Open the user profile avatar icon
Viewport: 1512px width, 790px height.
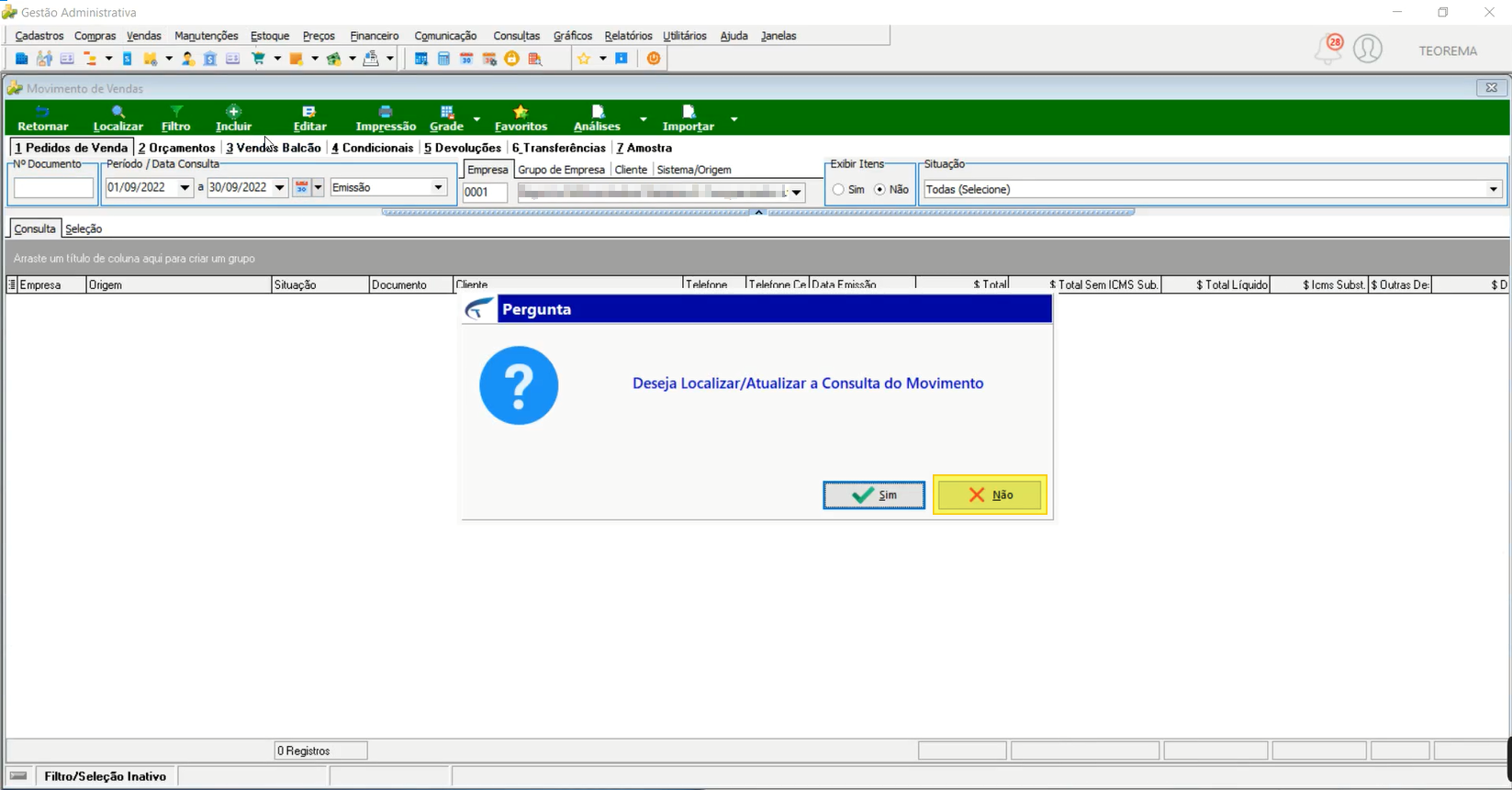tap(1368, 49)
